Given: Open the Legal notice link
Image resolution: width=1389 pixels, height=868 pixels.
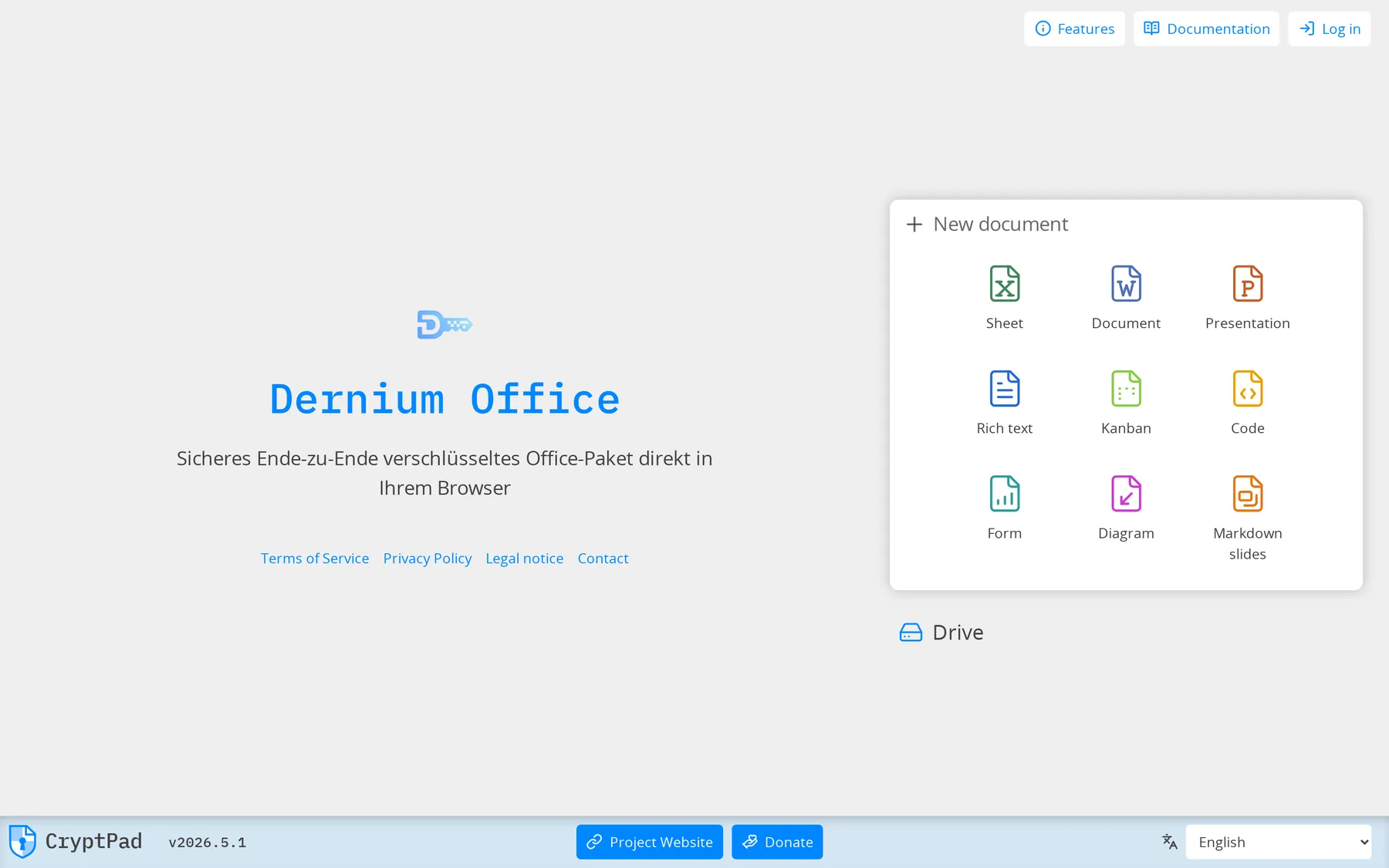Looking at the screenshot, I should [525, 559].
